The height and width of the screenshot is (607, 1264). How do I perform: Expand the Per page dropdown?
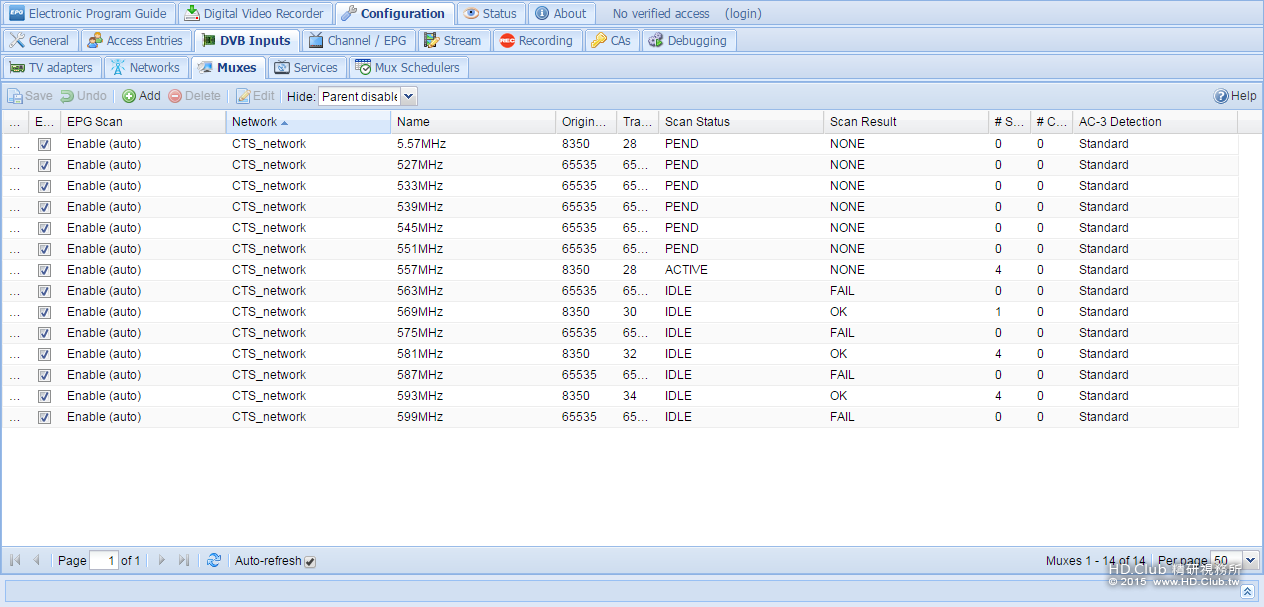point(1250,561)
